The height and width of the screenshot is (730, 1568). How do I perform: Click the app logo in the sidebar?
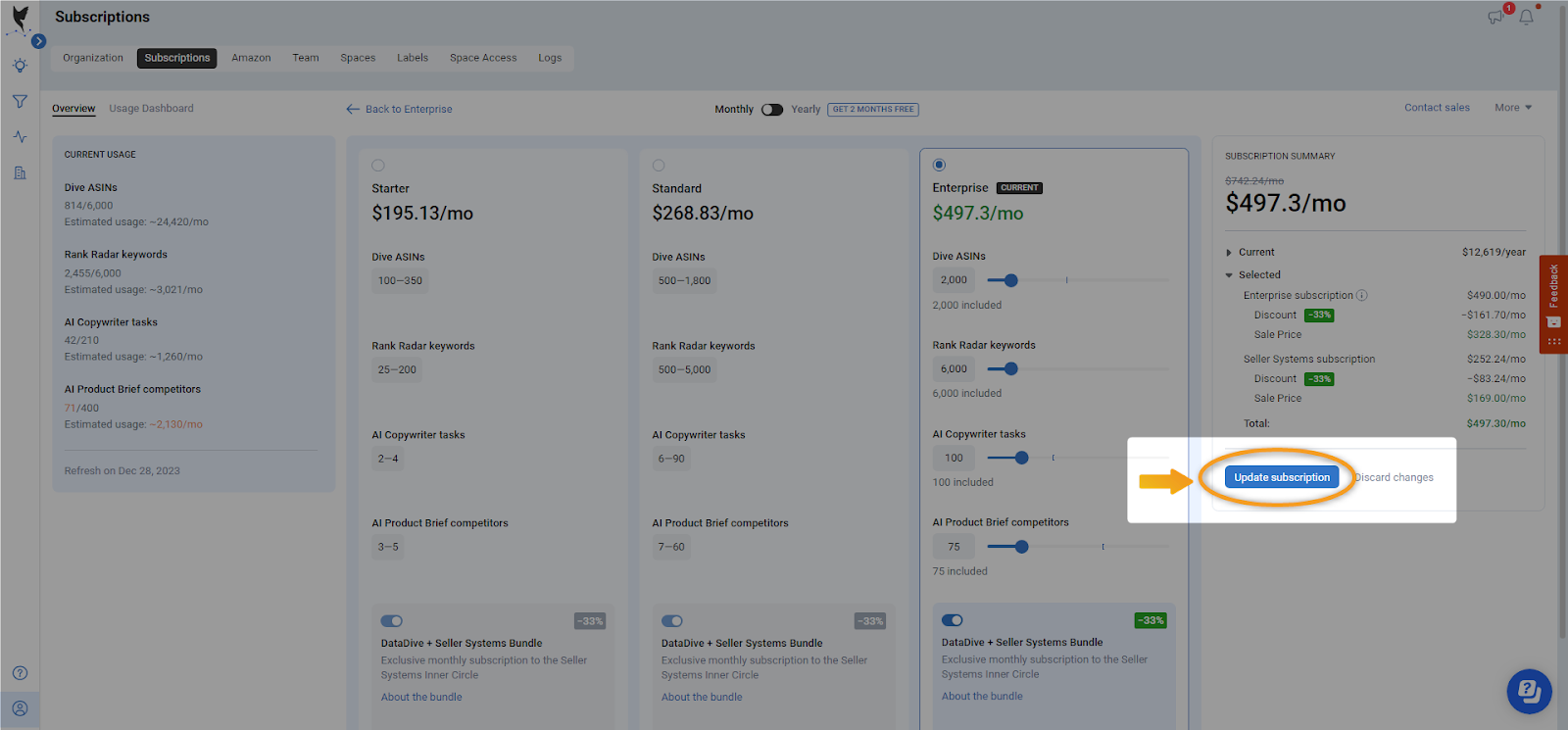[x=20, y=18]
